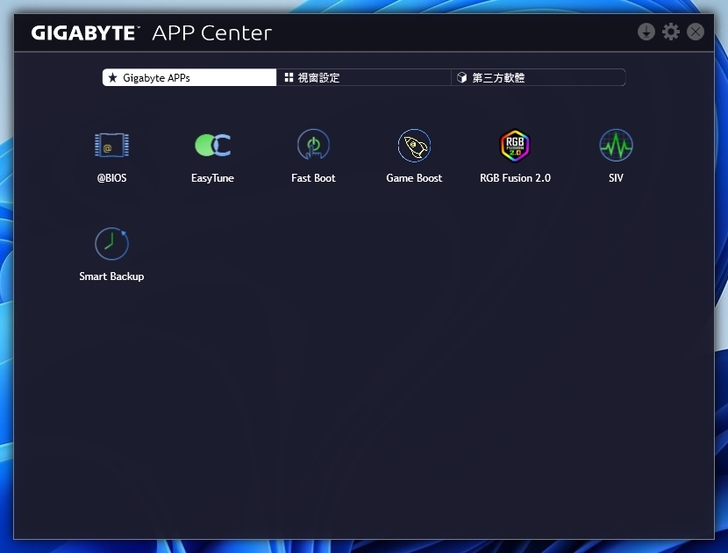This screenshot has height=553, width=728.
Task: Switch to the Gigabyte APPs tab
Action: pyautogui.click(x=189, y=78)
